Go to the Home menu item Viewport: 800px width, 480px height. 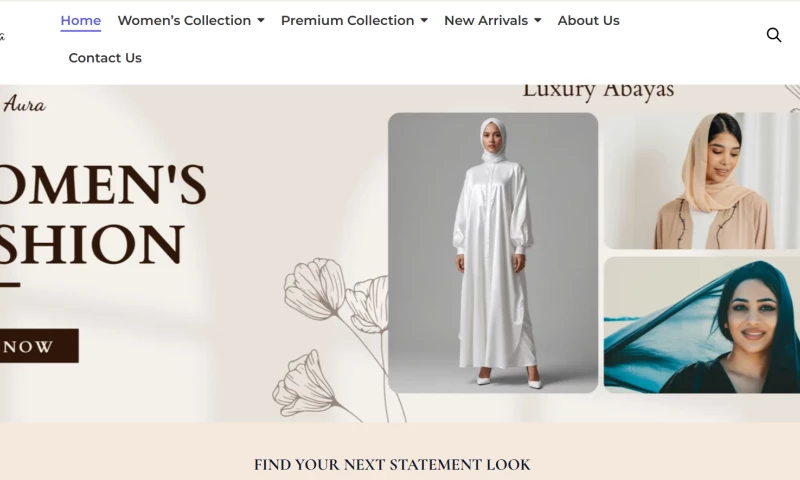tap(81, 20)
